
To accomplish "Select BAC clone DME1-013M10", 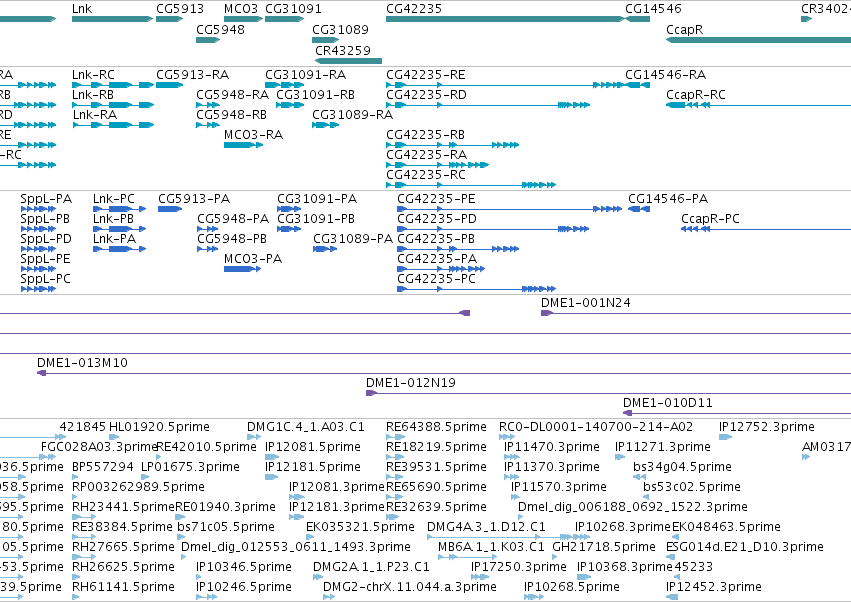I will 82,363.
